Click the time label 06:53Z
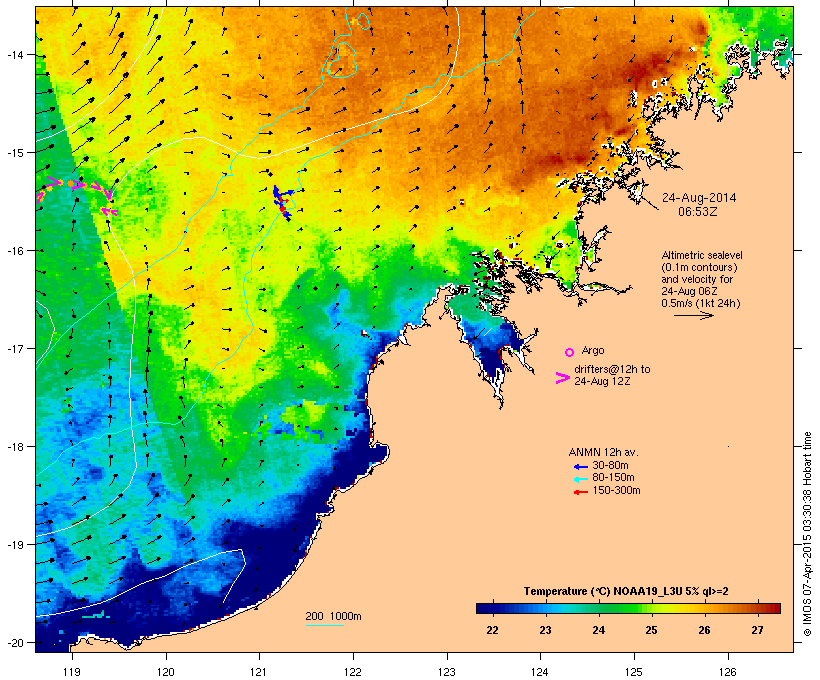The image size is (820, 680). (698, 212)
